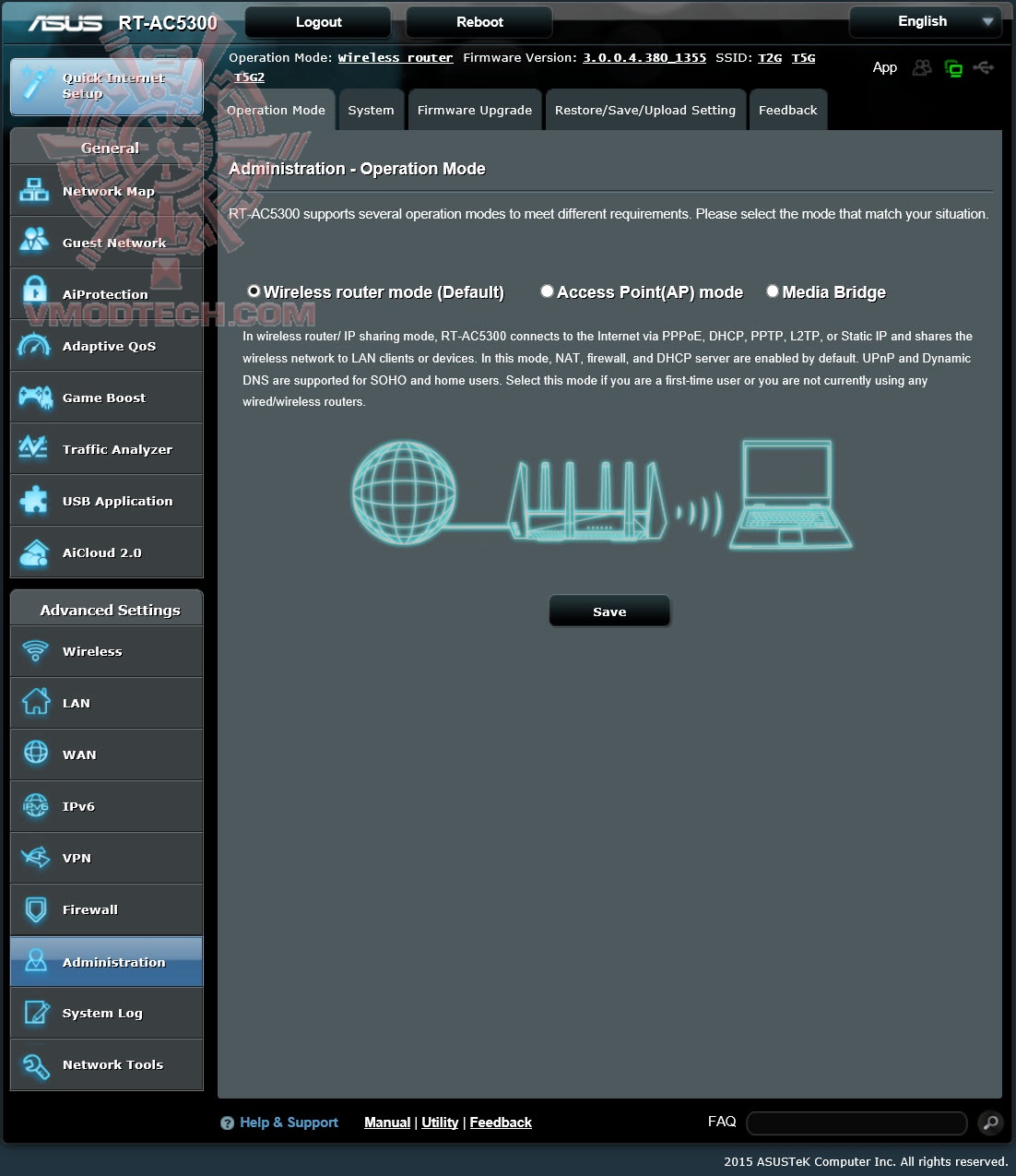Click the IPv6 globe icon
Viewport: 1016px width, 1176px height.
(35, 805)
